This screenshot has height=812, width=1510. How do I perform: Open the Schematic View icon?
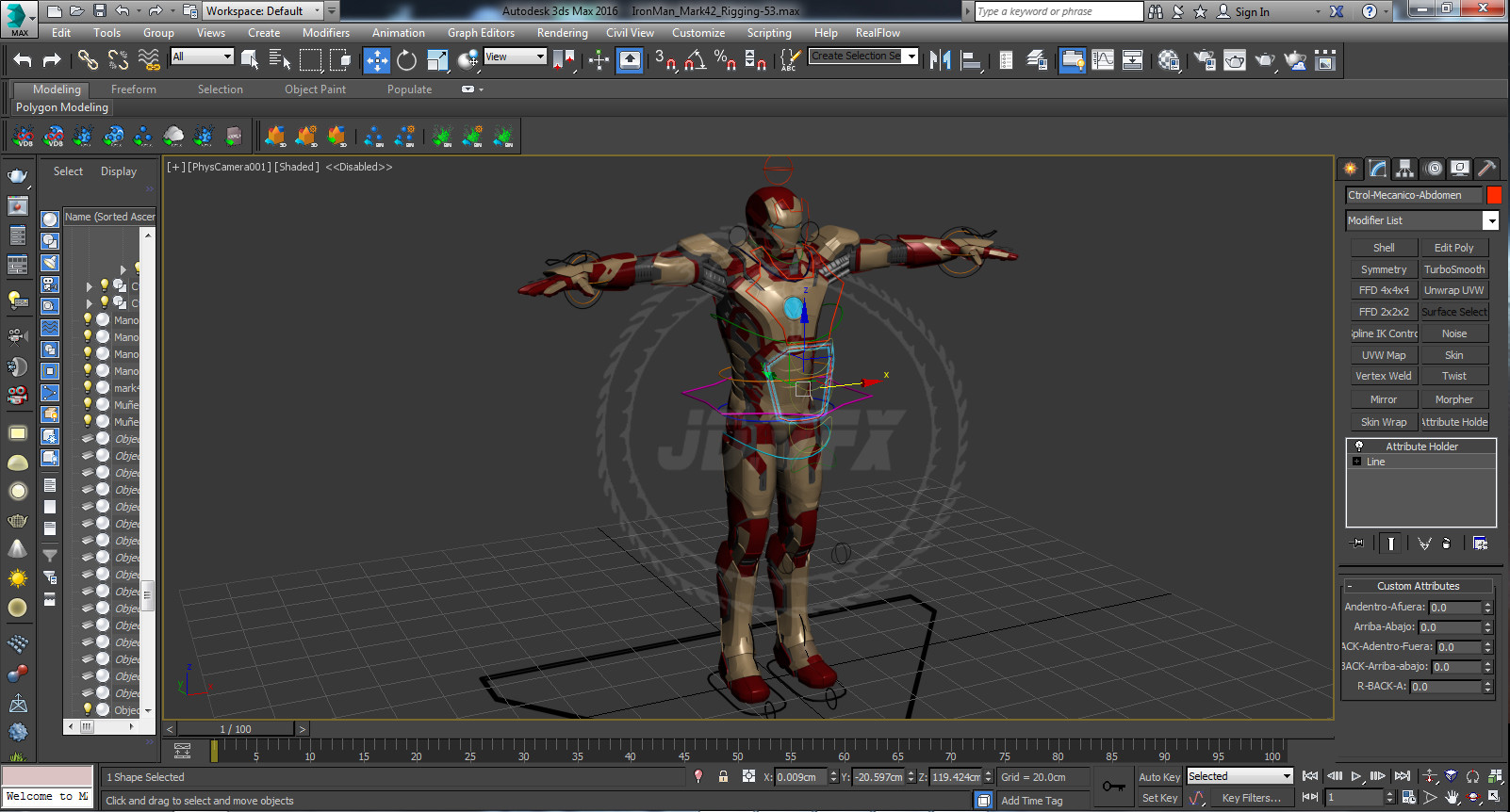(x=1133, y=60)
